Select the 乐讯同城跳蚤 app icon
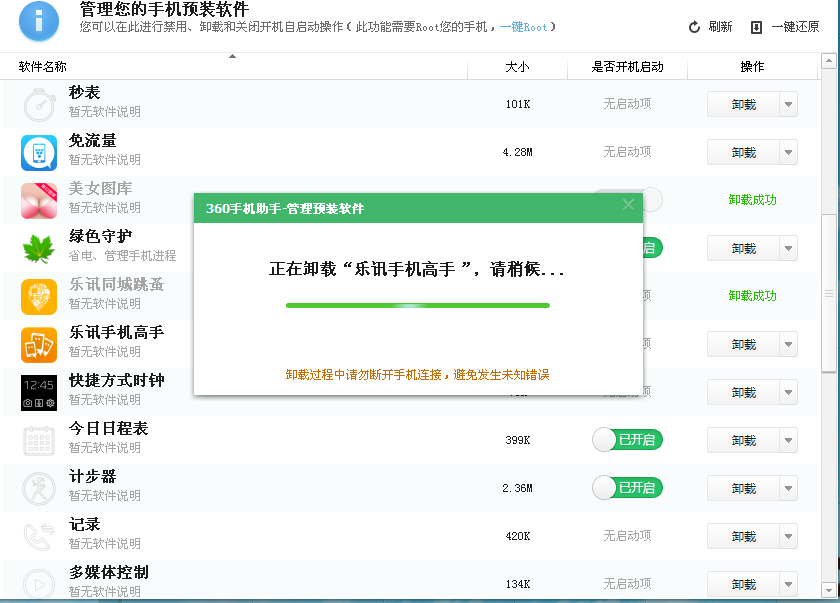Image resolution: width=840 pixels, height=603 pixels. click(39, 297)
